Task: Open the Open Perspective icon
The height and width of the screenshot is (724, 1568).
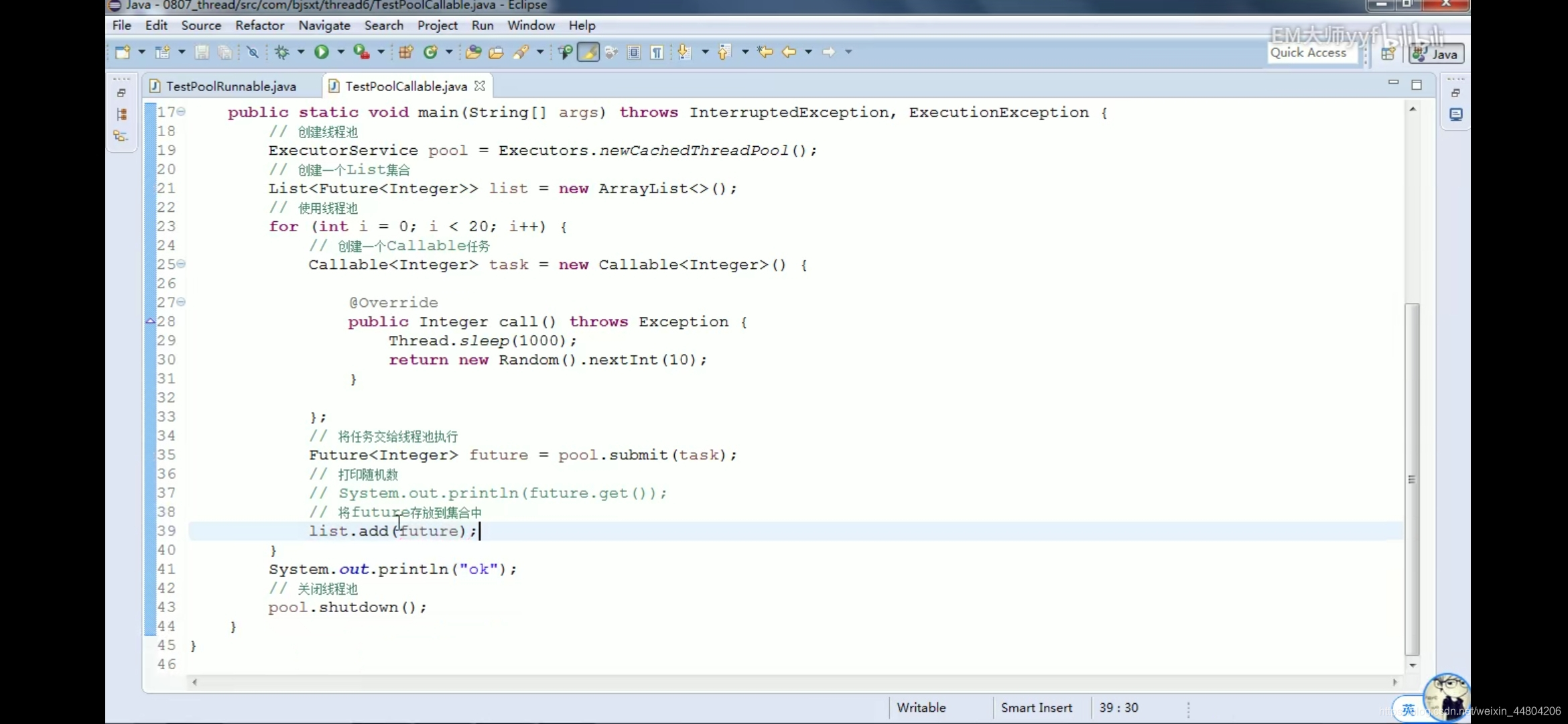Action: [x=1388, y=54]
